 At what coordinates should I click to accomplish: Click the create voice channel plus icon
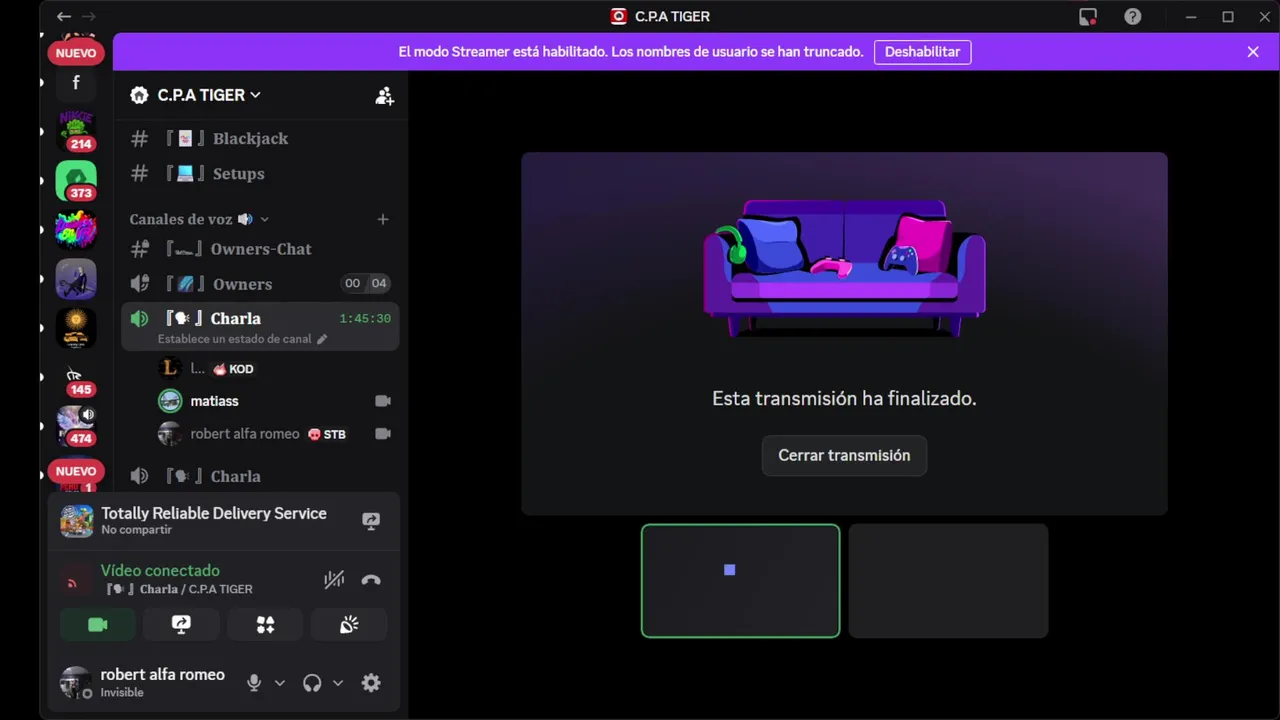[x=382, y=219]
